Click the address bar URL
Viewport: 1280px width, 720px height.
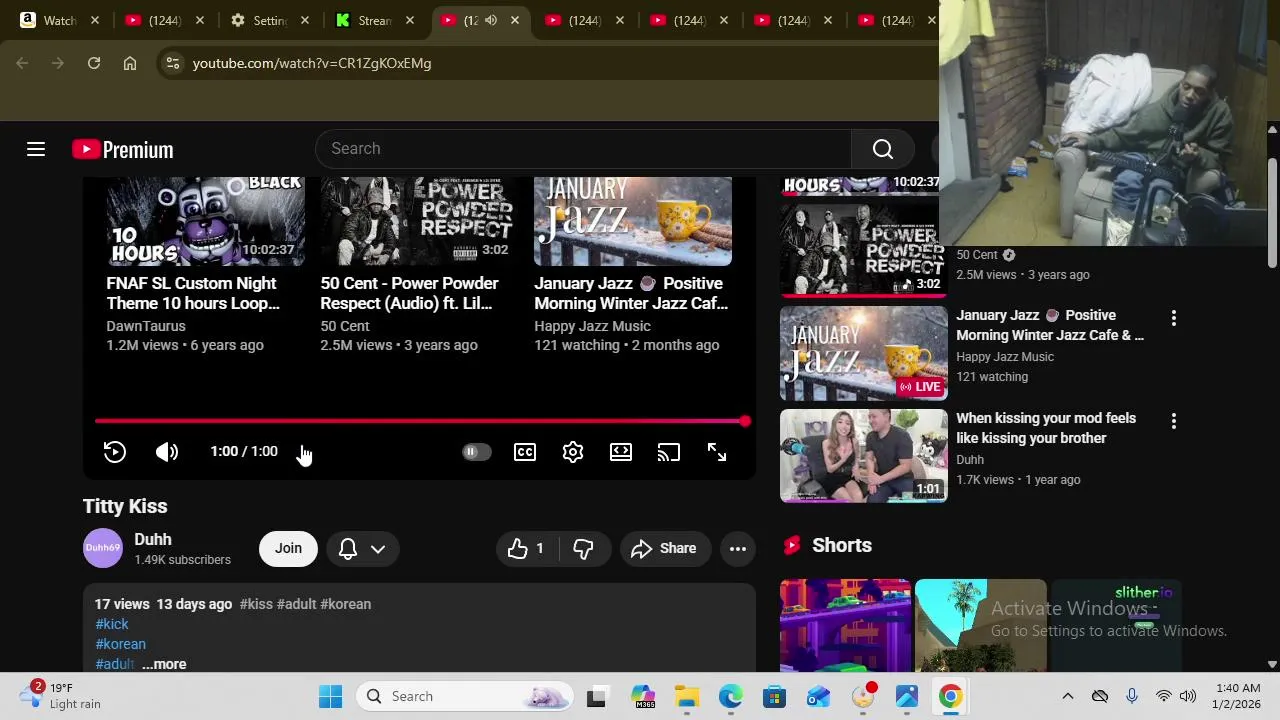(312, 63)
